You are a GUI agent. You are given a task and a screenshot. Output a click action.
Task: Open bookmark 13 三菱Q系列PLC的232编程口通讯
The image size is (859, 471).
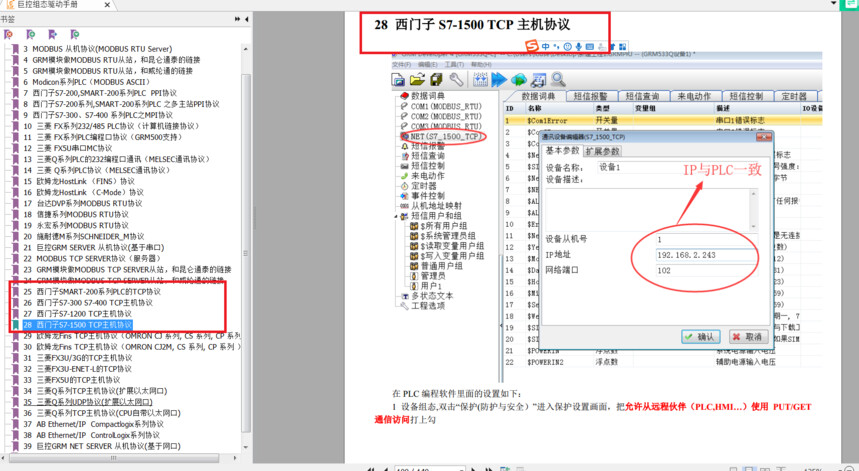(x=117, y=159)
